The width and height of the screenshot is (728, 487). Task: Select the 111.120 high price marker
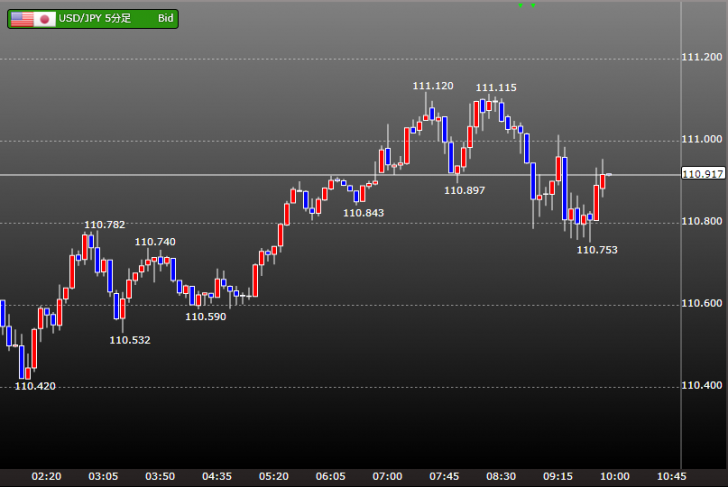coord(432,87)
